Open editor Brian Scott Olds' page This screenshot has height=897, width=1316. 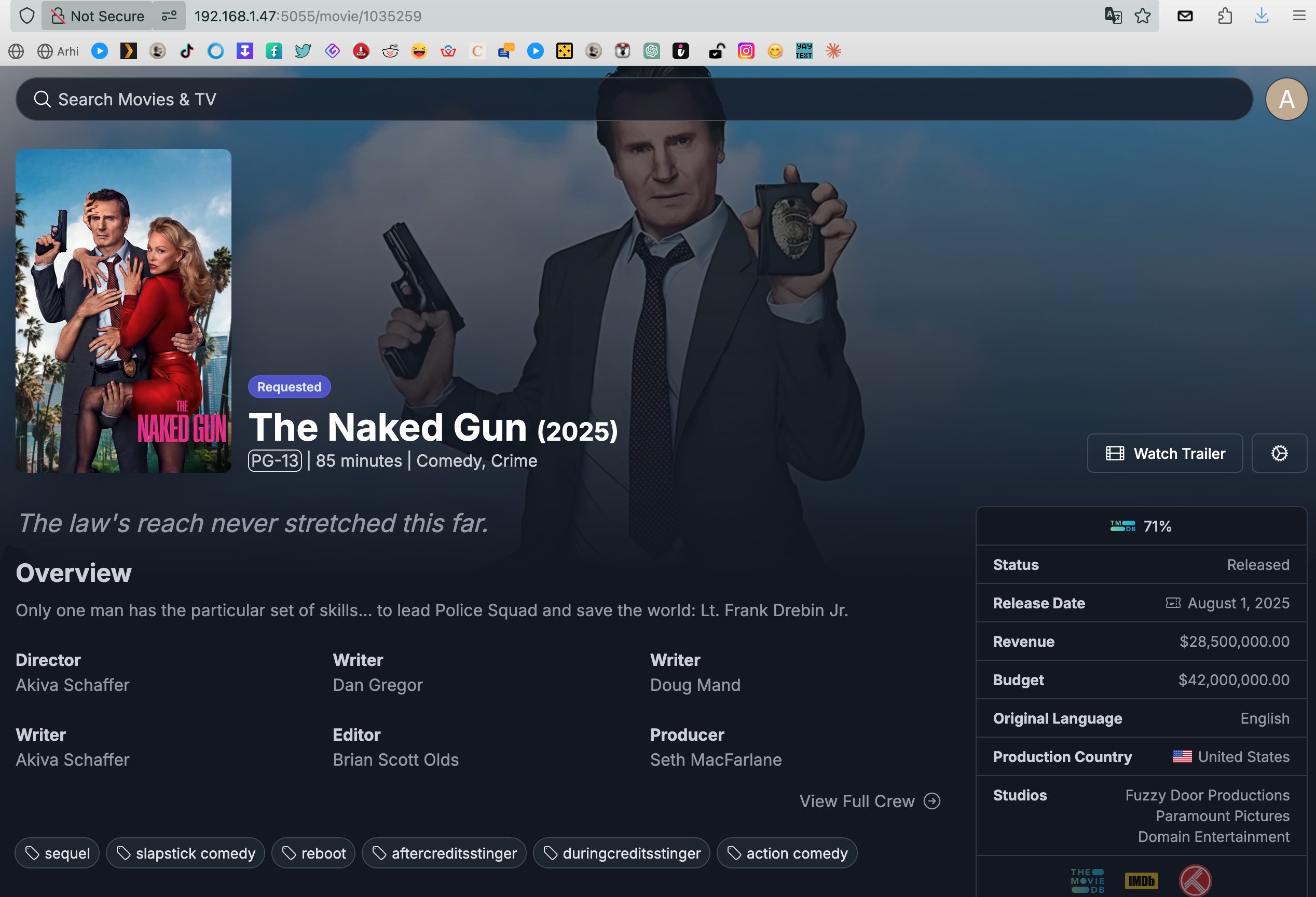pos(396,759)
